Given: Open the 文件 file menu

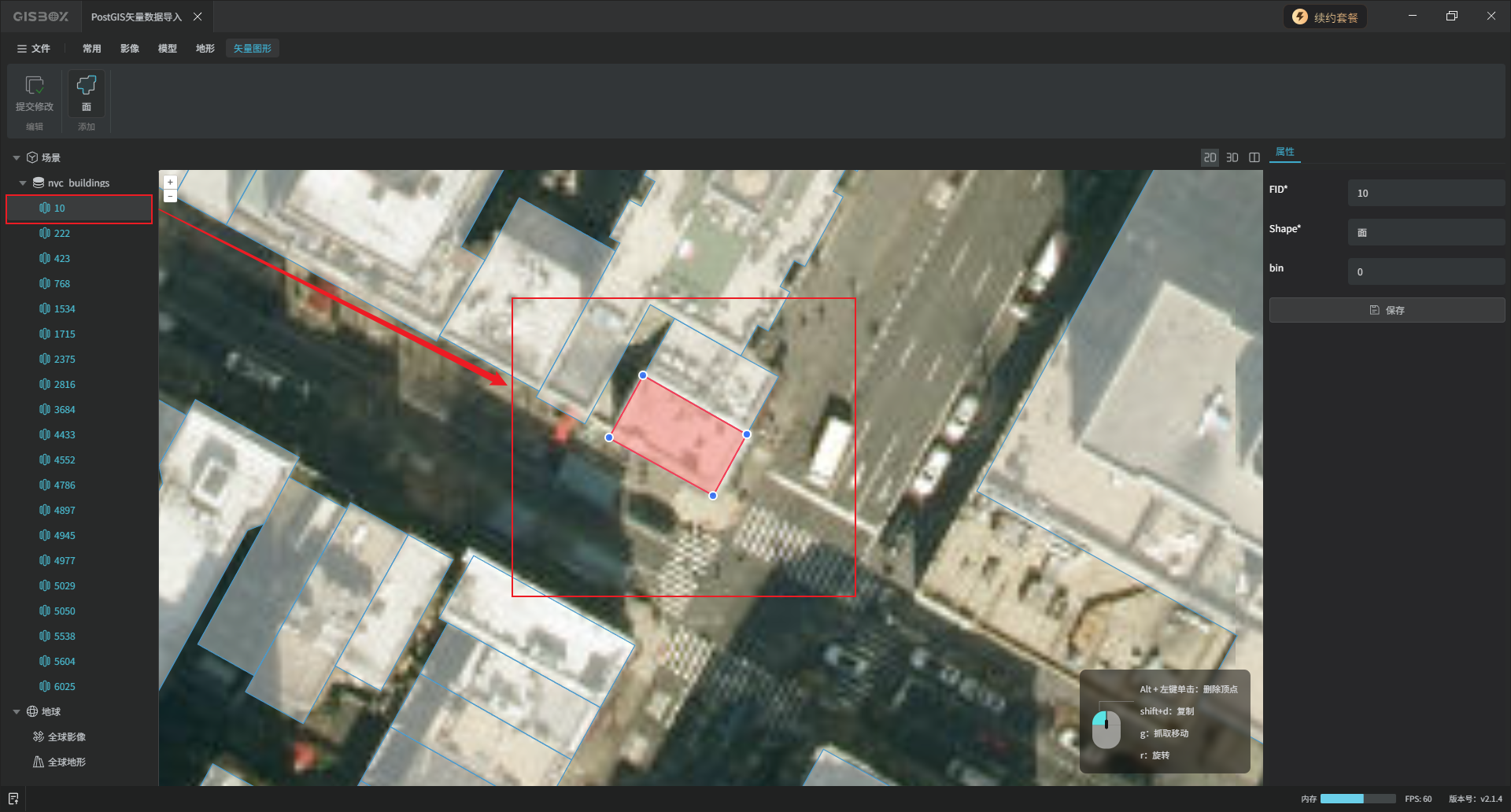Looking at the screenshot, I should pyautogui.click(x=34, y=49).
